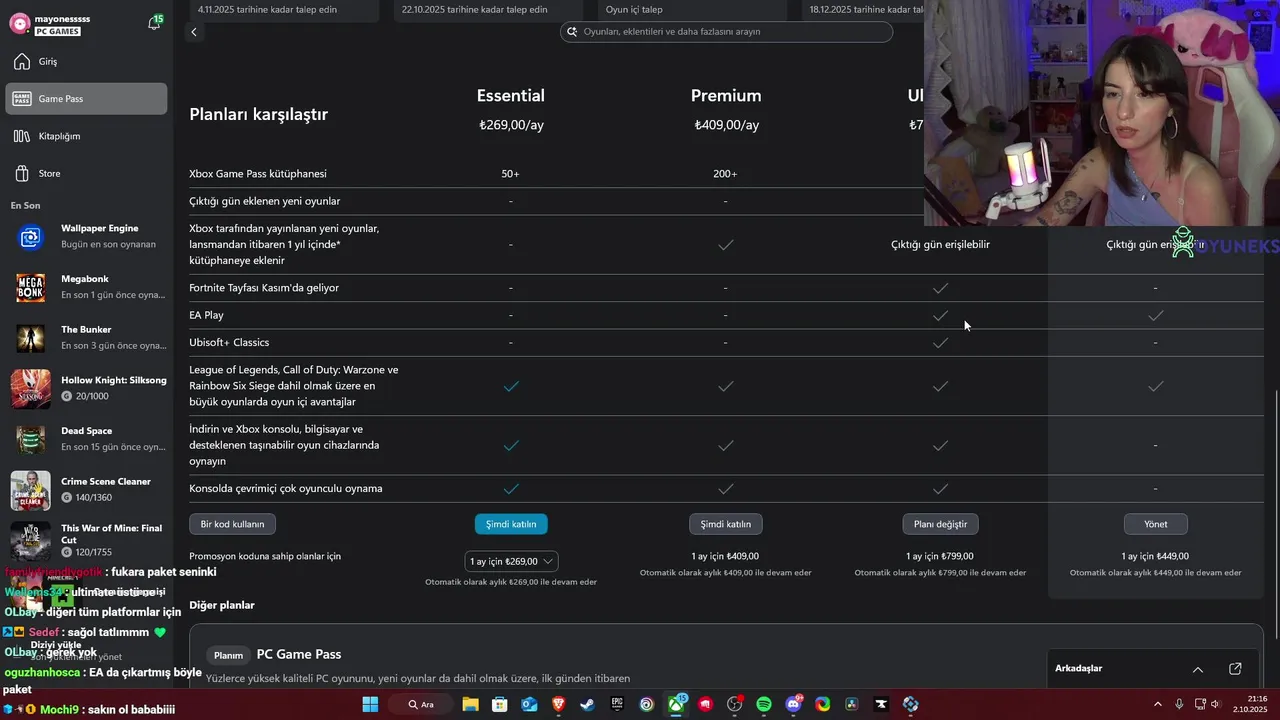Screen dimensions: 1280x720
Task: Click the microphone tray icon
Action: click(1179, 704)
